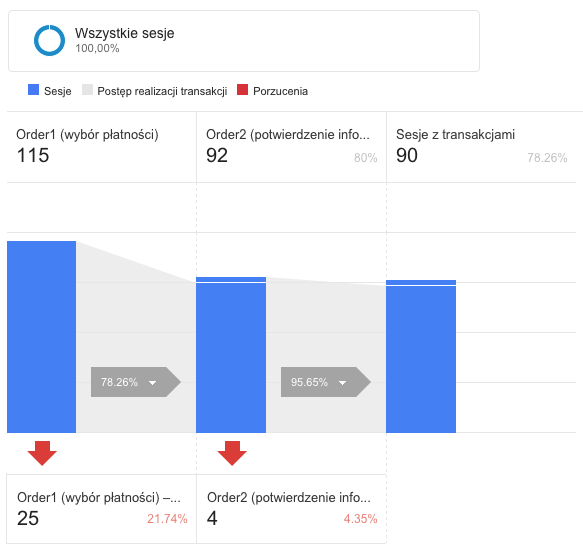Click the Order1 abandonment cell showing 25

pyautogui.click(x=102, y=509)
